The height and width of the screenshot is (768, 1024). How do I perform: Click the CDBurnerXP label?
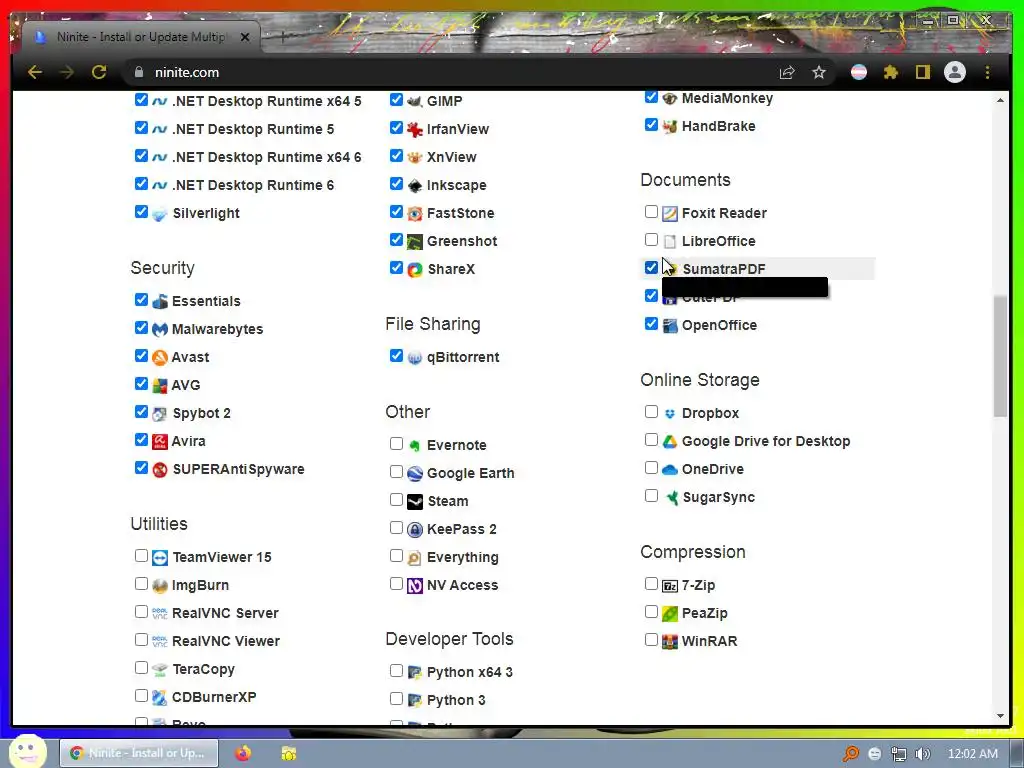214,697
